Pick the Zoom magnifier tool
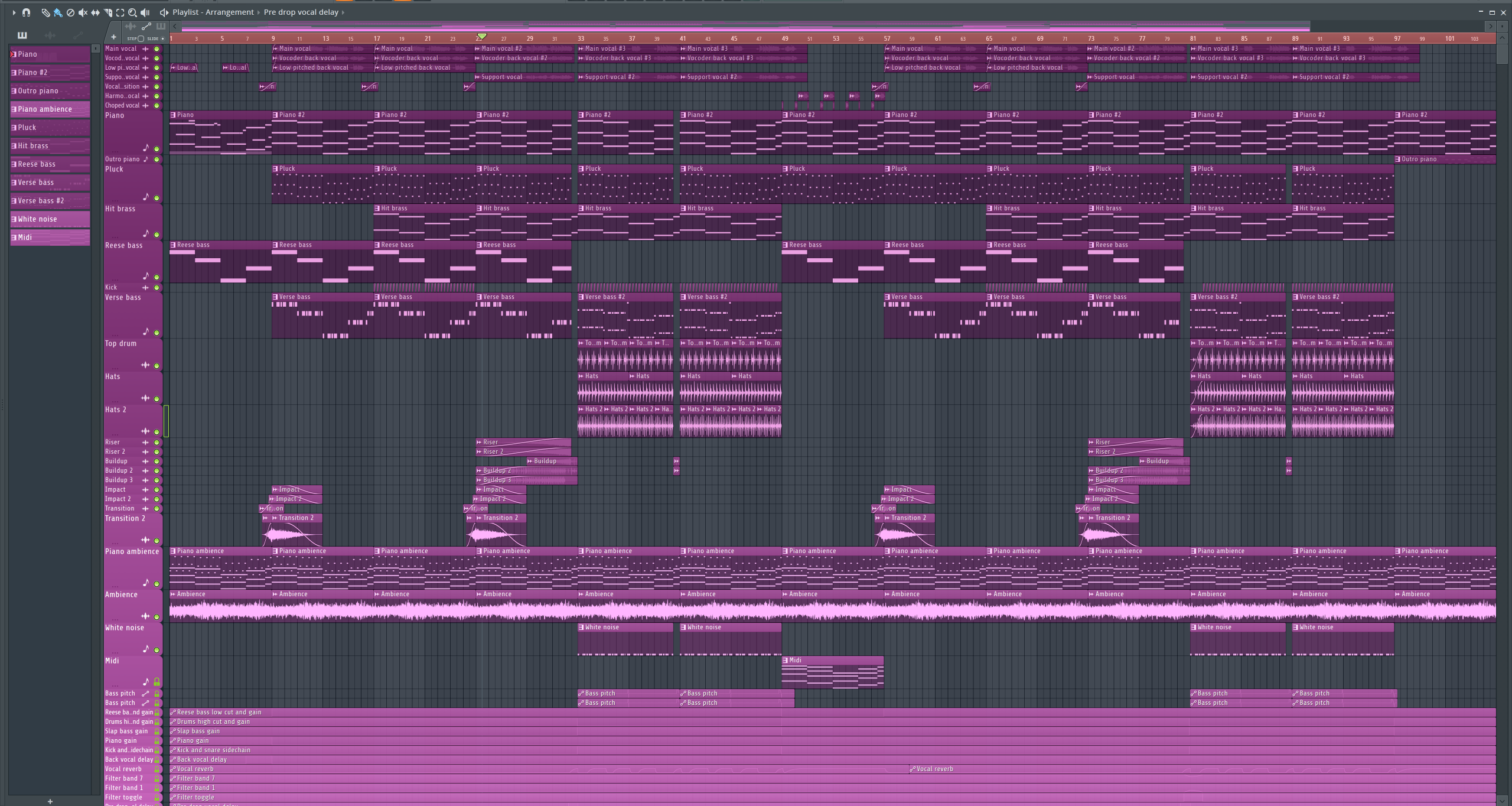1512x806 pixels. (x=132, y=12)
